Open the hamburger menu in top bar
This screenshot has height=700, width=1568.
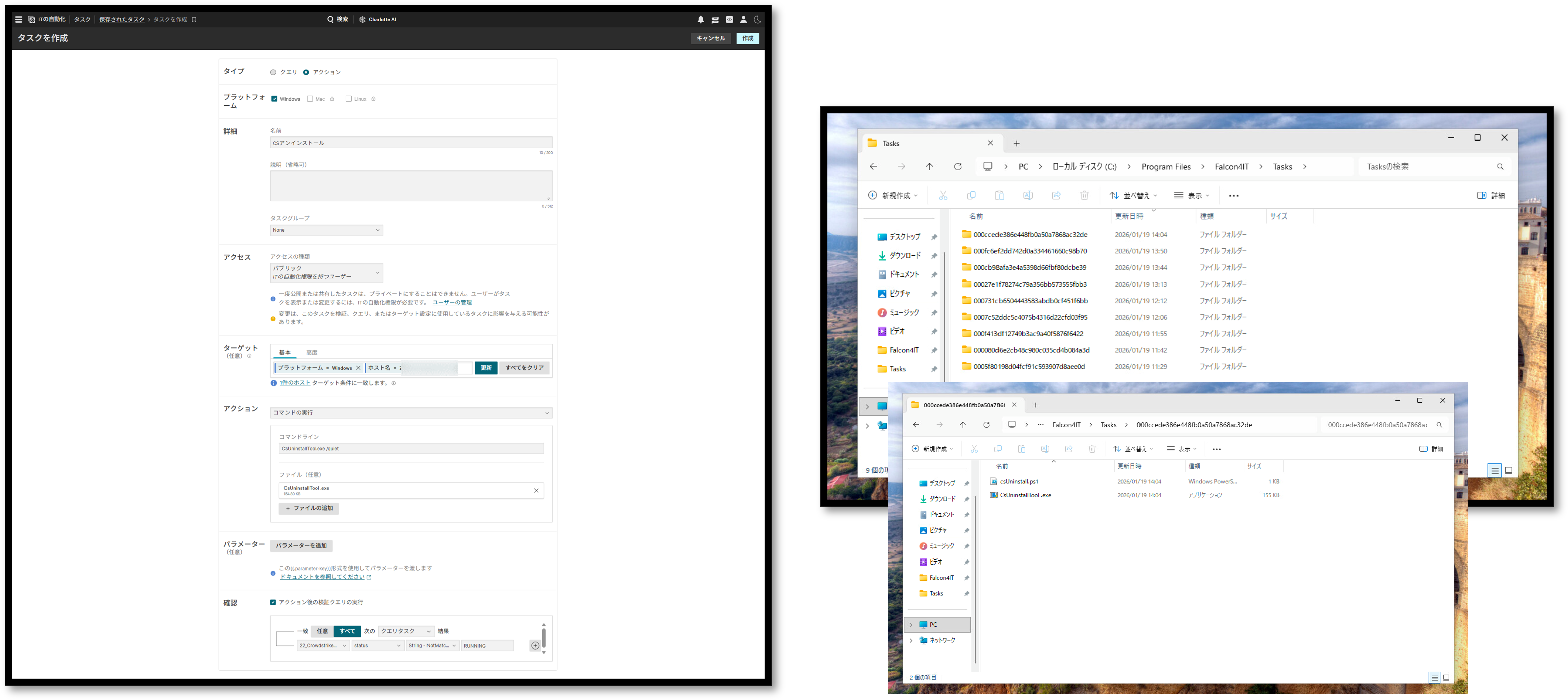pyautogui.click(x=18, y=20)
